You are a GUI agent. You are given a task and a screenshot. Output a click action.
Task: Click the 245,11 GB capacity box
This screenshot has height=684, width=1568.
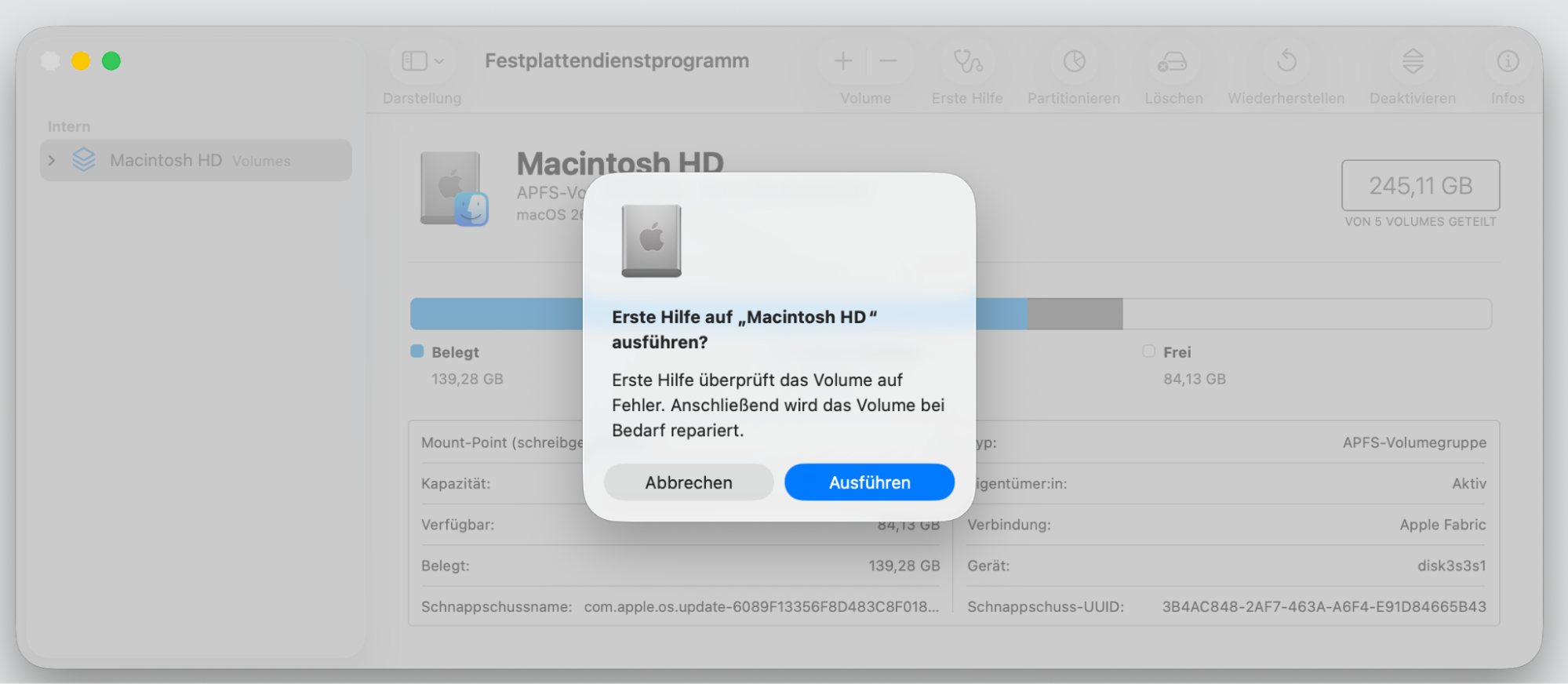(1421, 186)
